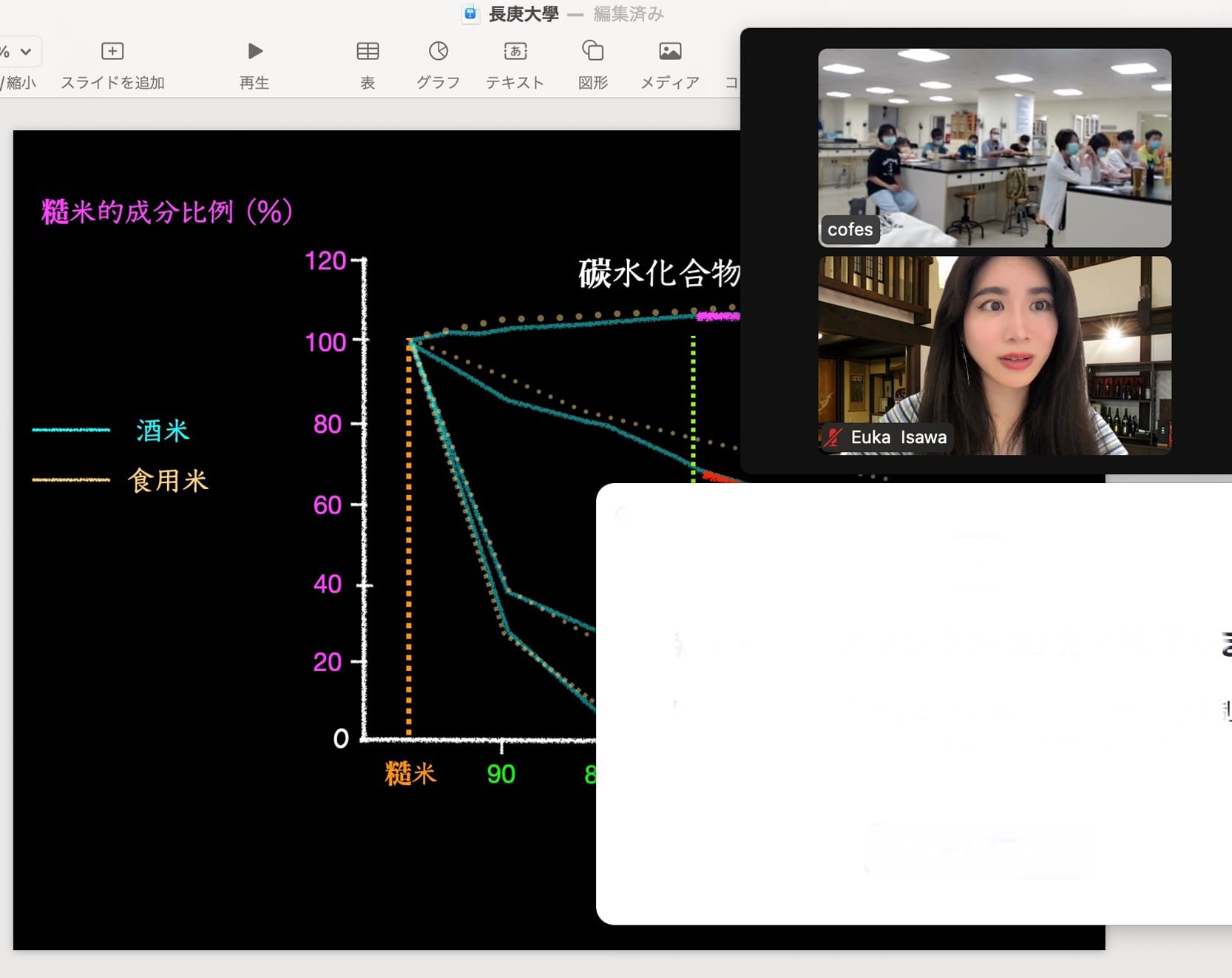
Task: Insert a table using the 表 icon
Action: [368, 51]
